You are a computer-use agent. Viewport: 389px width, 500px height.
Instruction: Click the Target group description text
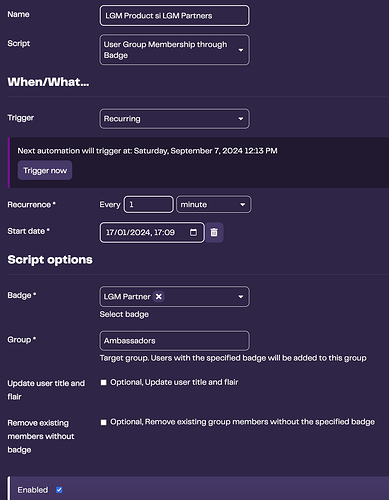pyautogui.click(x=233, y=358)
